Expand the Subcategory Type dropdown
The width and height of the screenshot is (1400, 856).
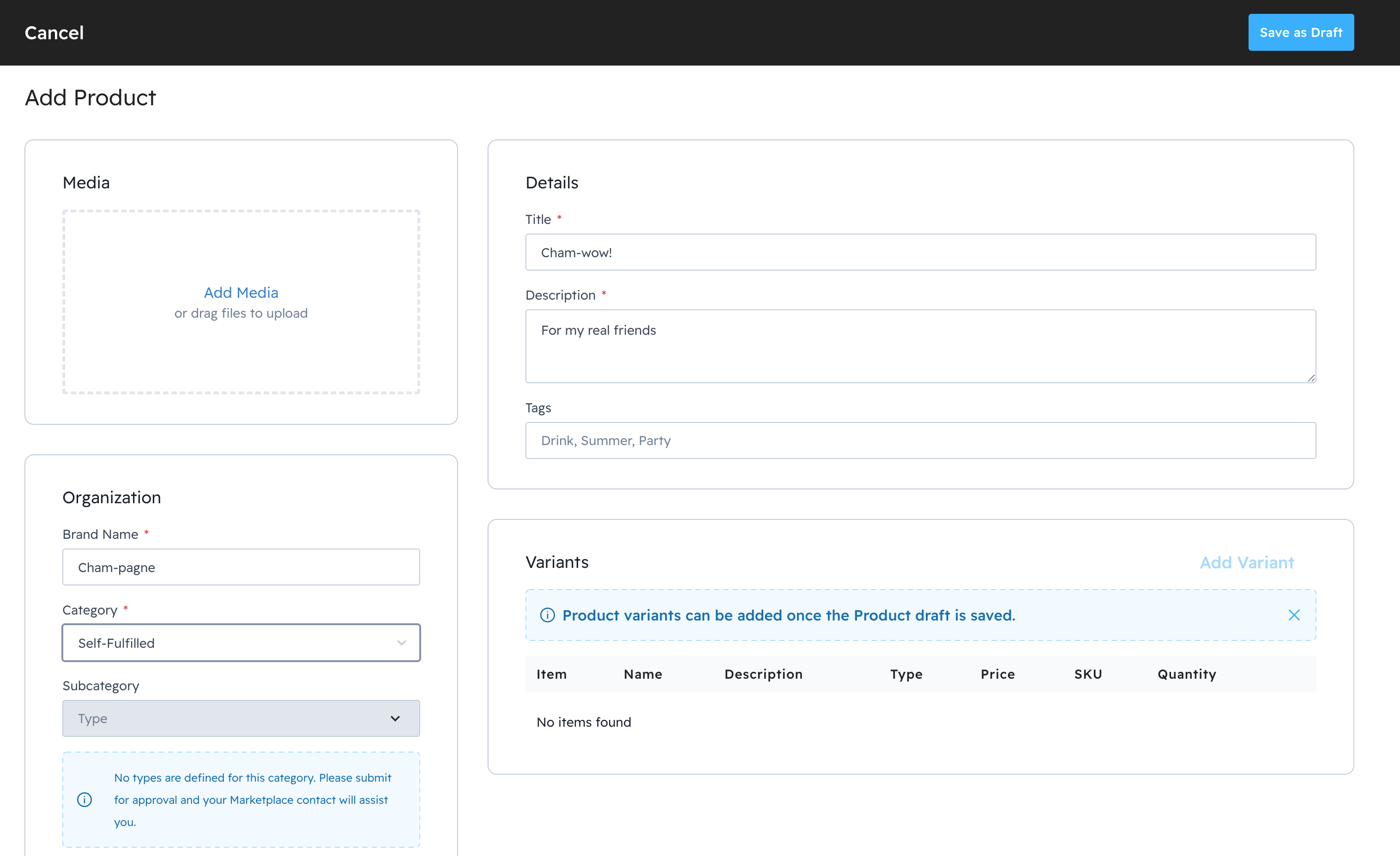pos(227,718)
